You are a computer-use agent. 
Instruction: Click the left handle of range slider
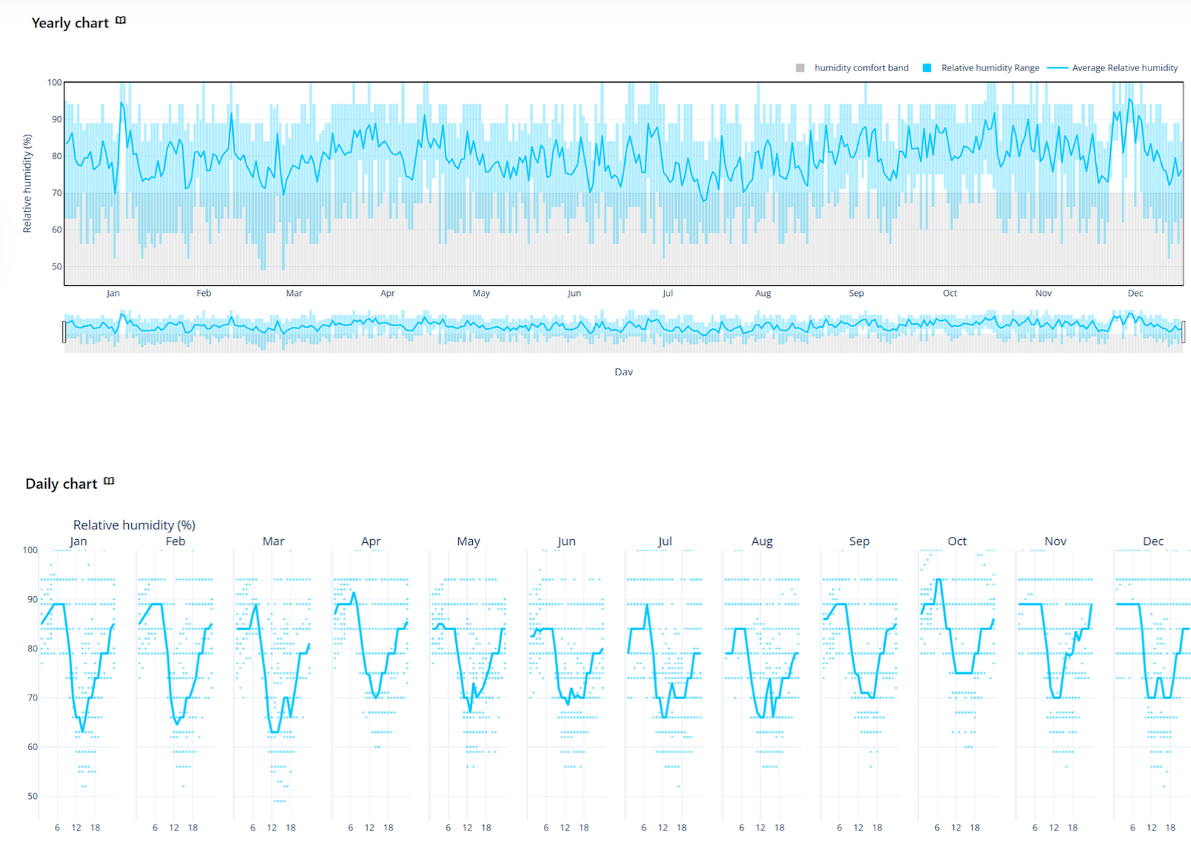pos(64,331)
